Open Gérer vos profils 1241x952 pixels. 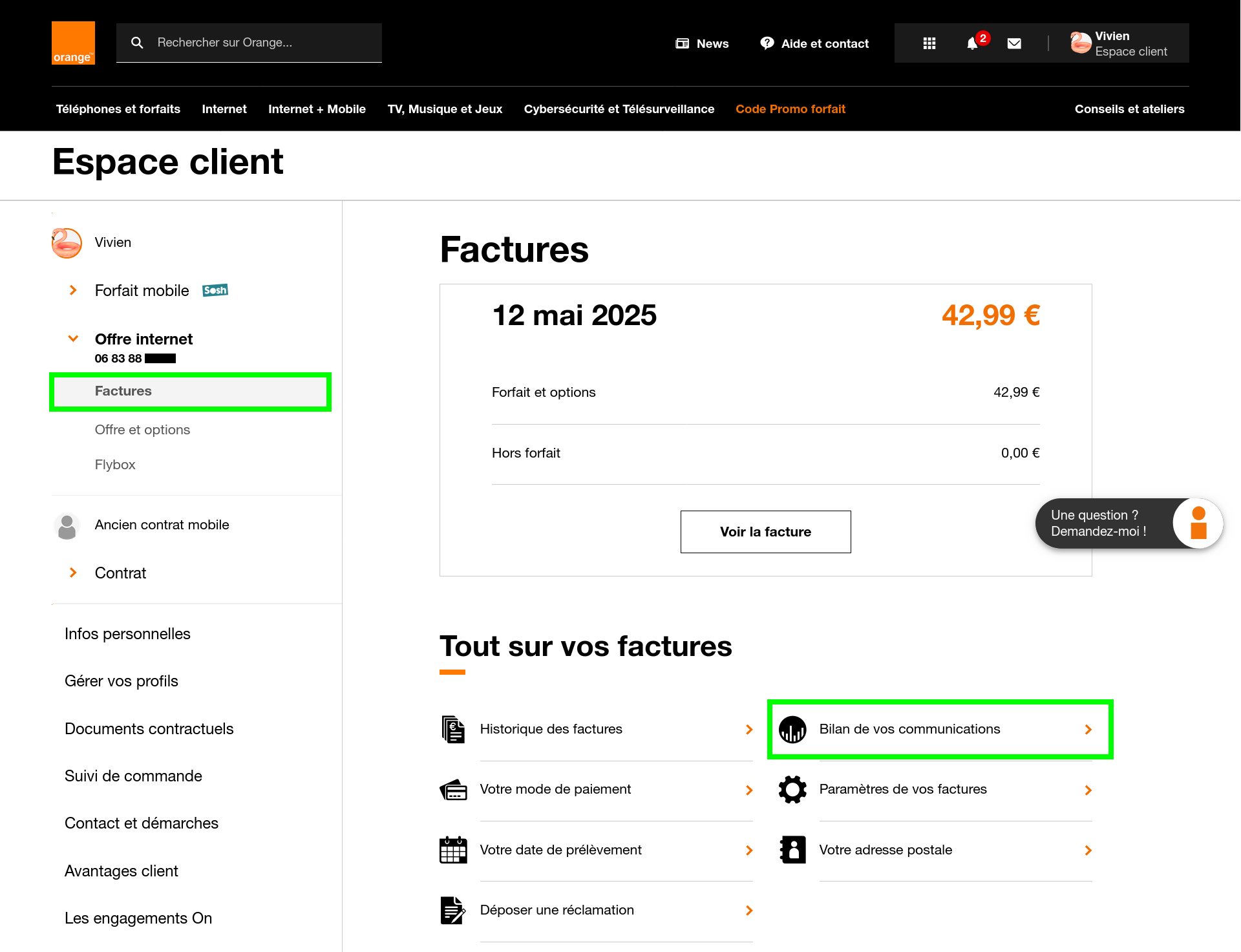tap(122, 681)
